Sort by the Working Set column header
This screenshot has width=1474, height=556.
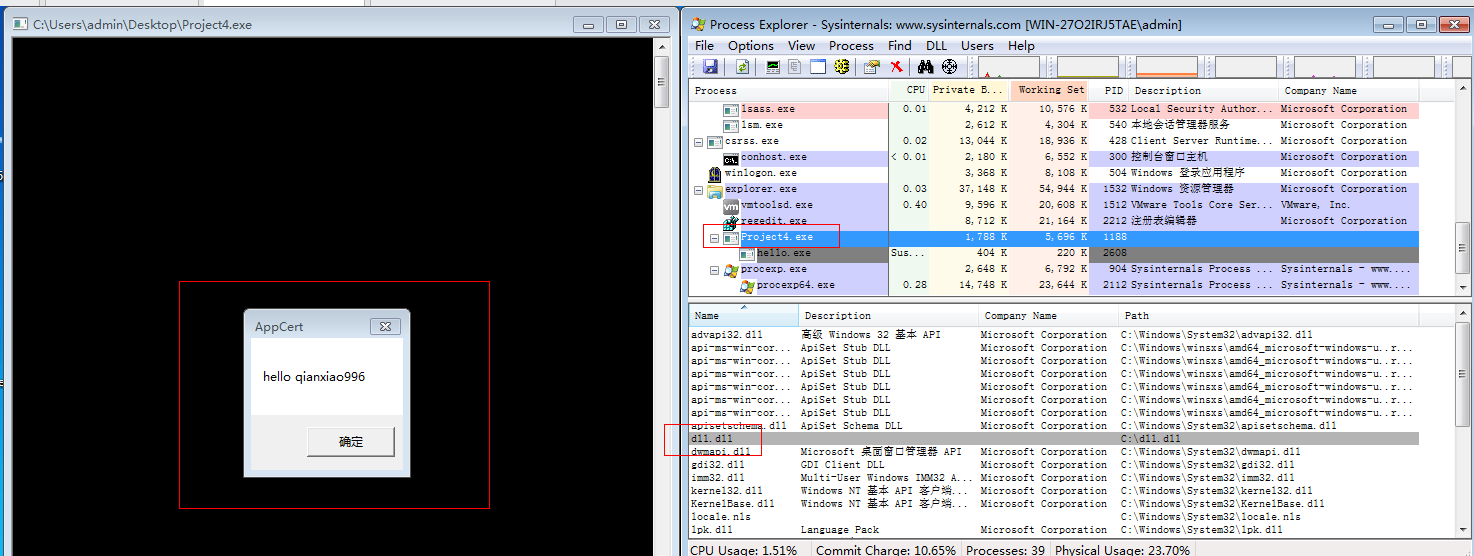coord(1050,91)
